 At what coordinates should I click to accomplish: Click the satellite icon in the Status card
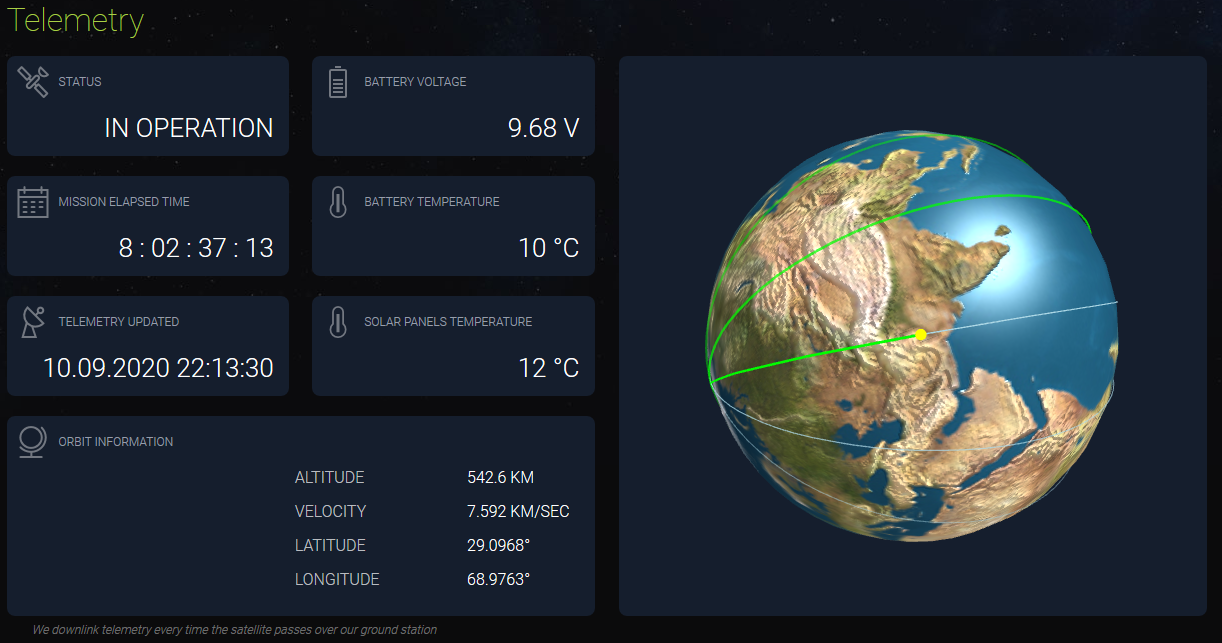(x=33, y=82)
